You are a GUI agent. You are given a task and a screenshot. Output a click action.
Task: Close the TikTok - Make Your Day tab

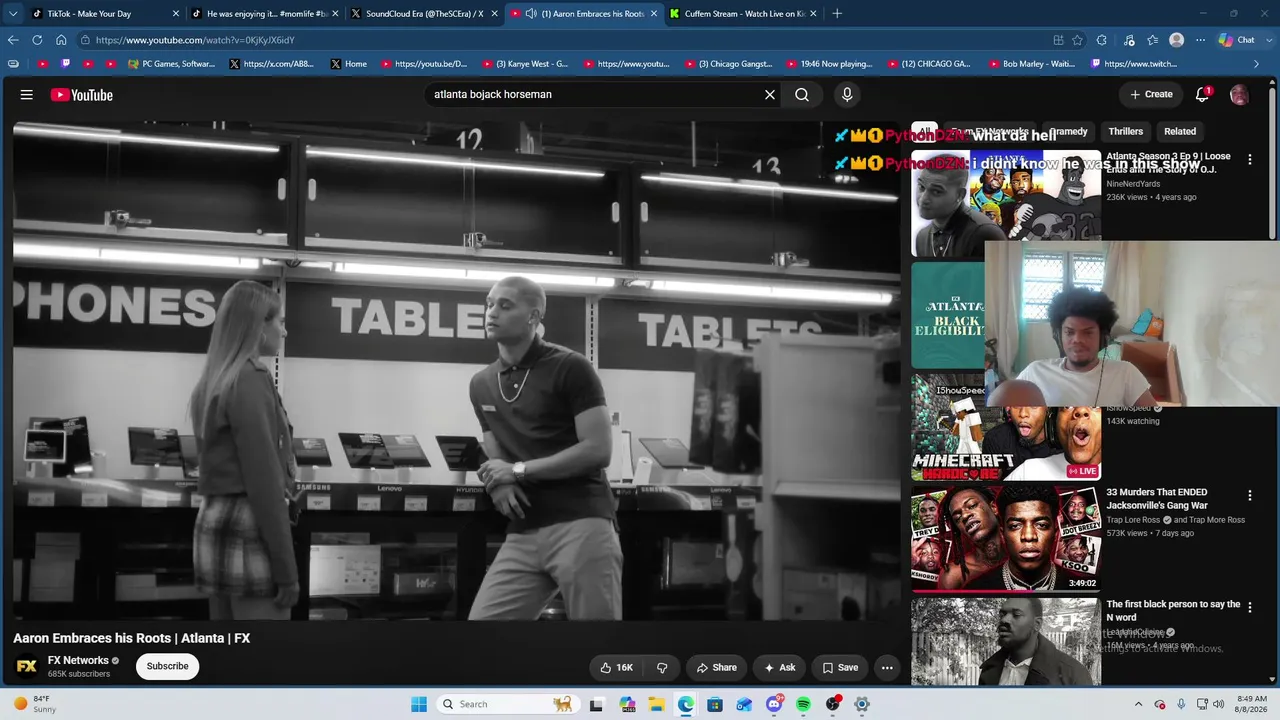(176, 14)
